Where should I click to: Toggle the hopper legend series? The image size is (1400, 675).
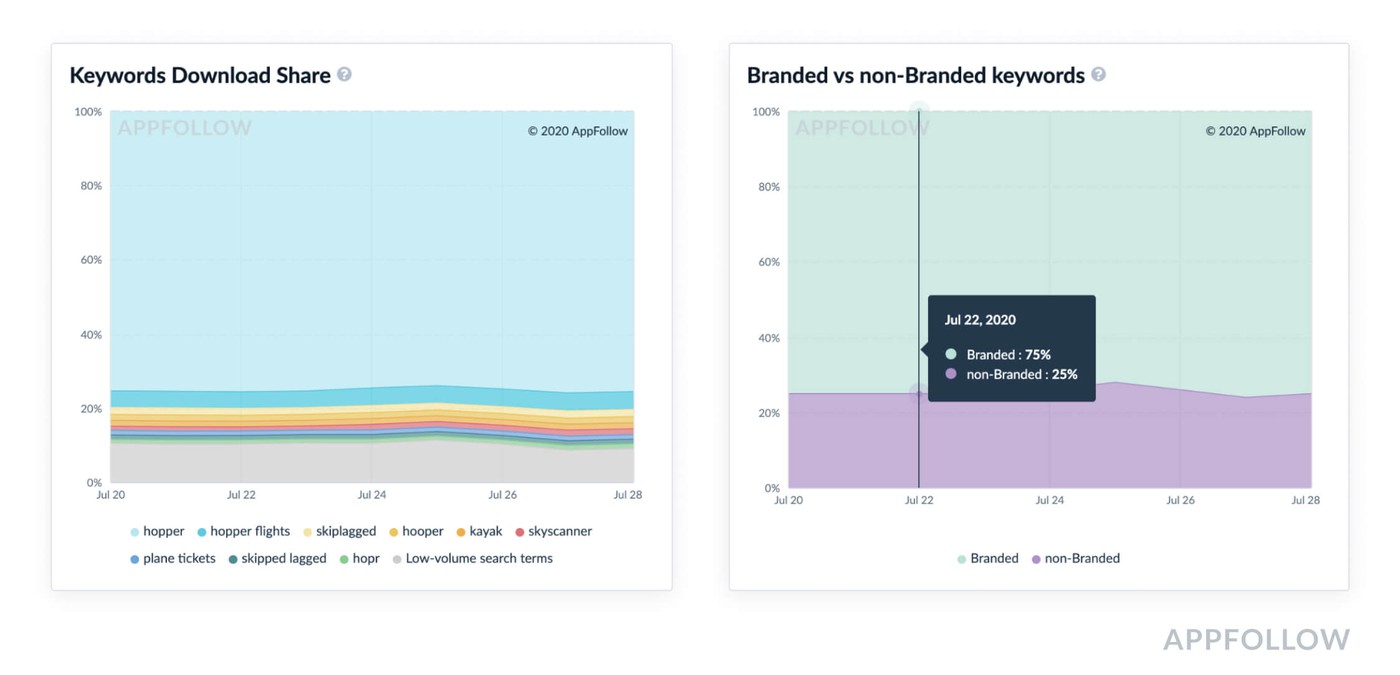click(157, 532)
